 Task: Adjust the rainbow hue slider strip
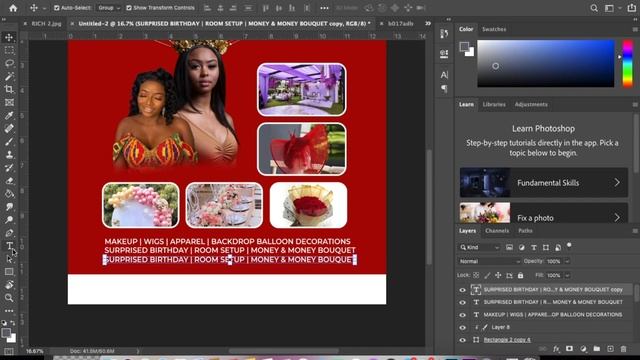coord(627,63)
